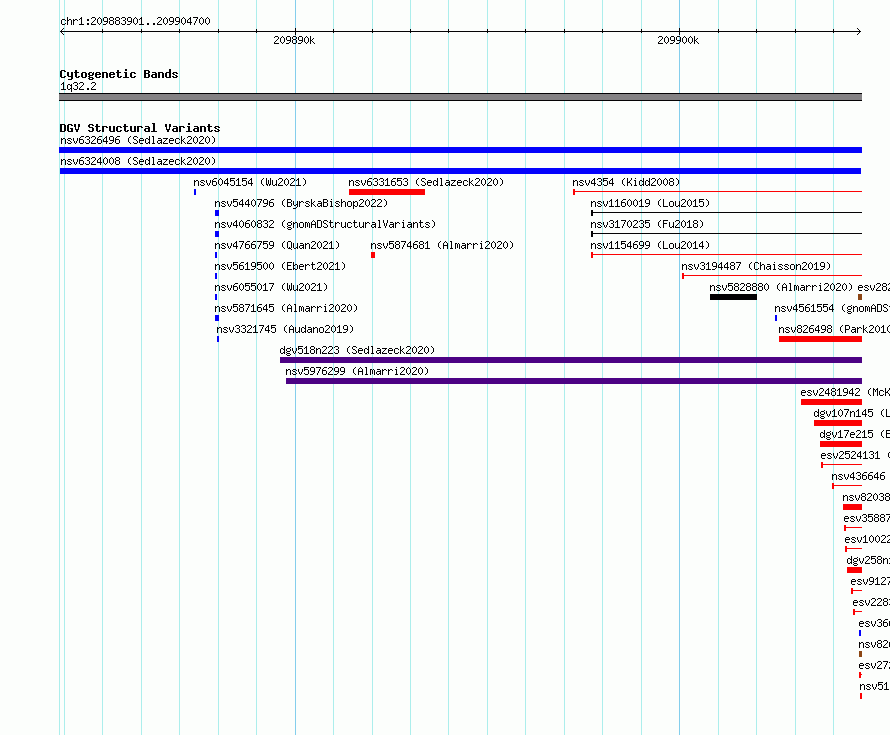Image resolution: width=890 pixels, height=735 pixels.
Task: Open nsv5871645 (Almarri2020) label
Action: click(286, 308)
